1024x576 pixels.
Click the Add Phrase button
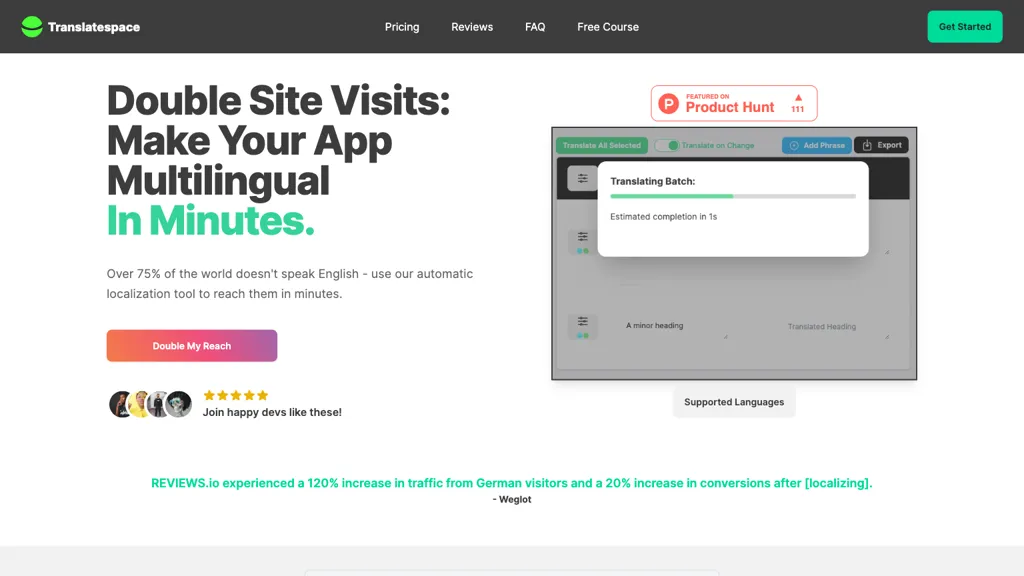pos(816,146)
